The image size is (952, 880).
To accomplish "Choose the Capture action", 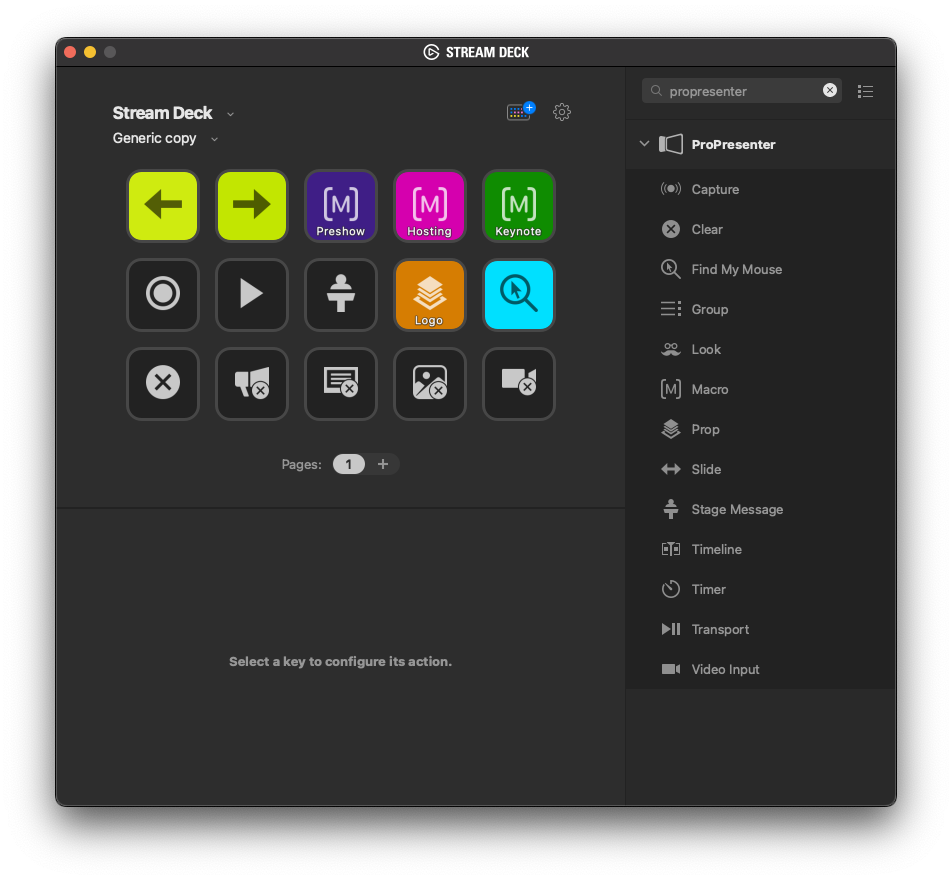I will [x=761, y=189].
